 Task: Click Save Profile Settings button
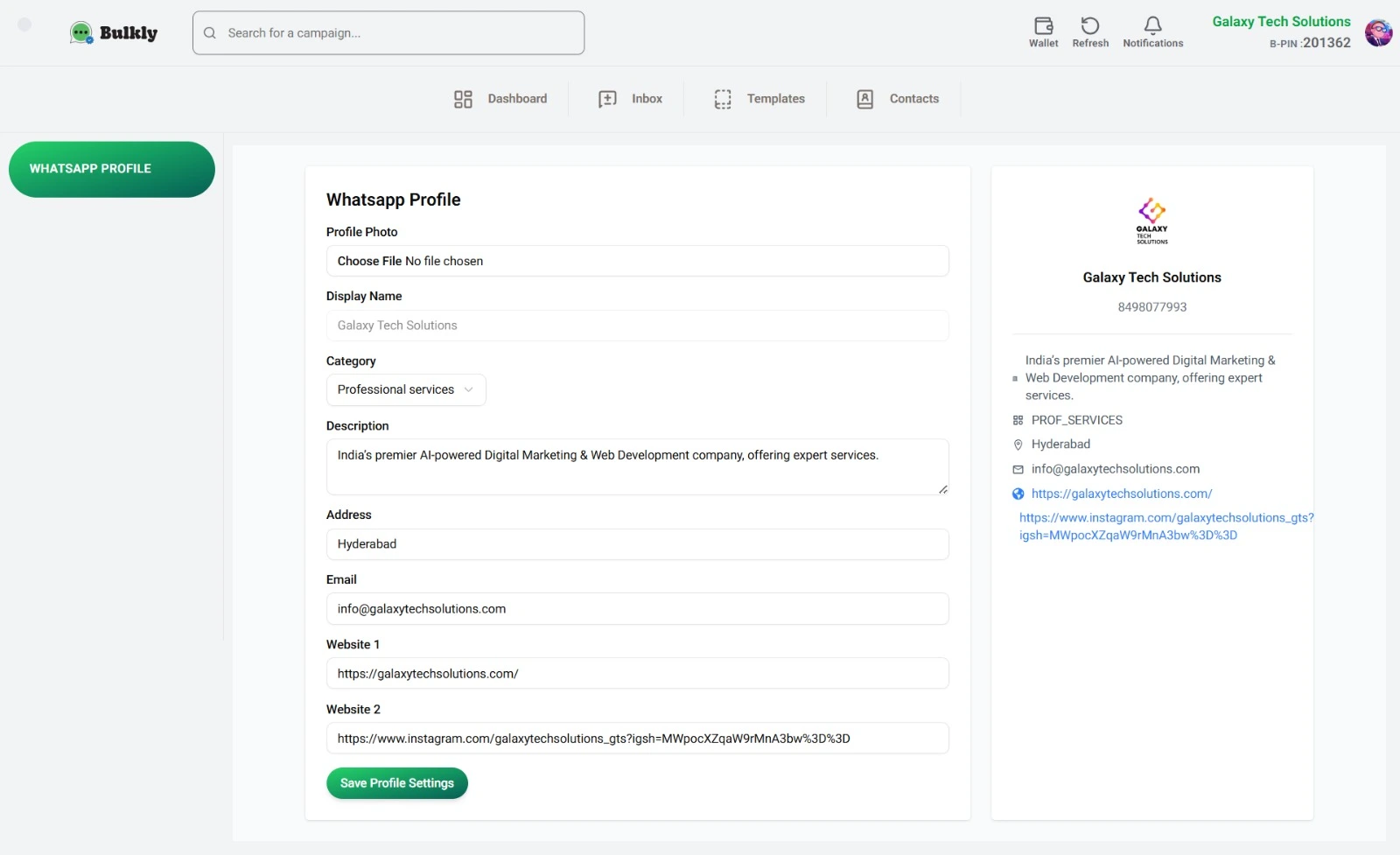397,783
